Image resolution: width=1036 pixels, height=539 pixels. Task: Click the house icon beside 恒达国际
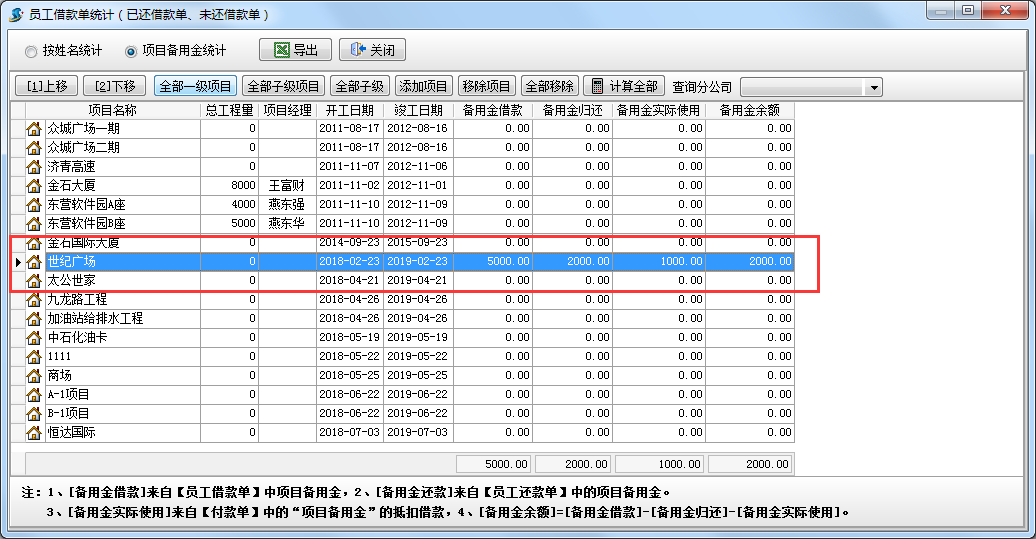coord(33,433)
